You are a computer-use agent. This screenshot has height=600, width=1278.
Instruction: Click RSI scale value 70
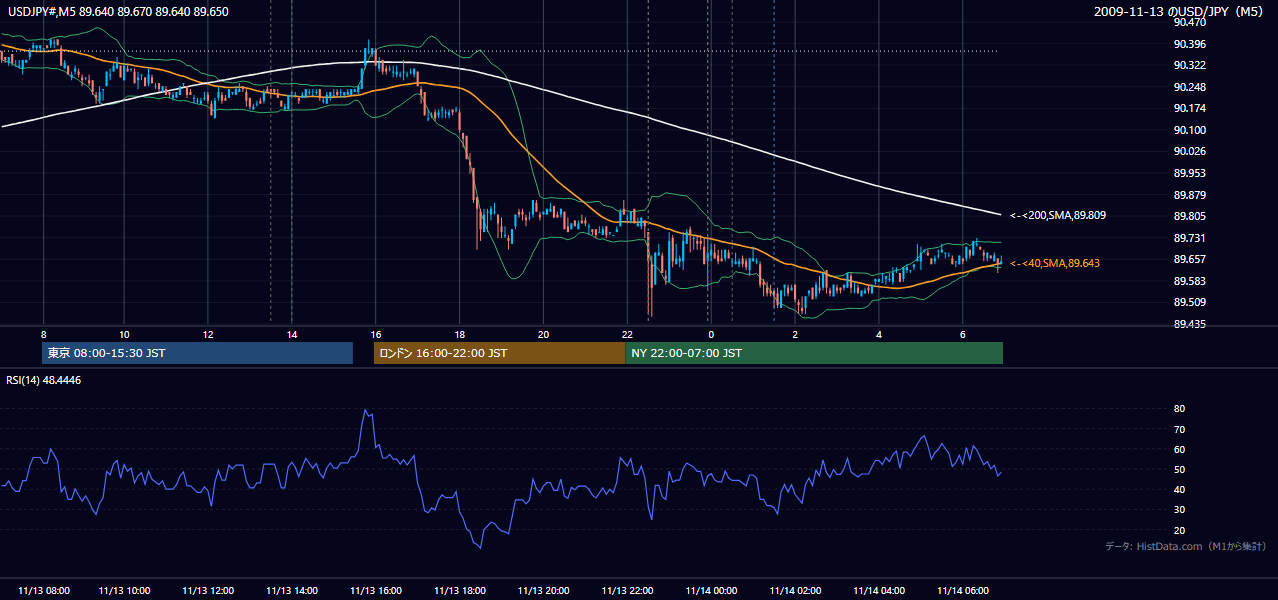pyautogui.click(x=1180, y=429)
